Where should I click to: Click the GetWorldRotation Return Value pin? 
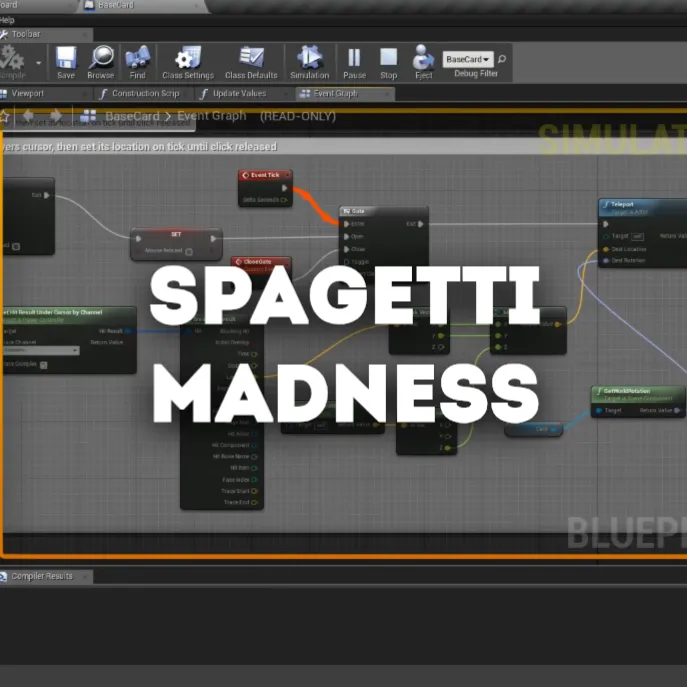[x=677, y=411]
